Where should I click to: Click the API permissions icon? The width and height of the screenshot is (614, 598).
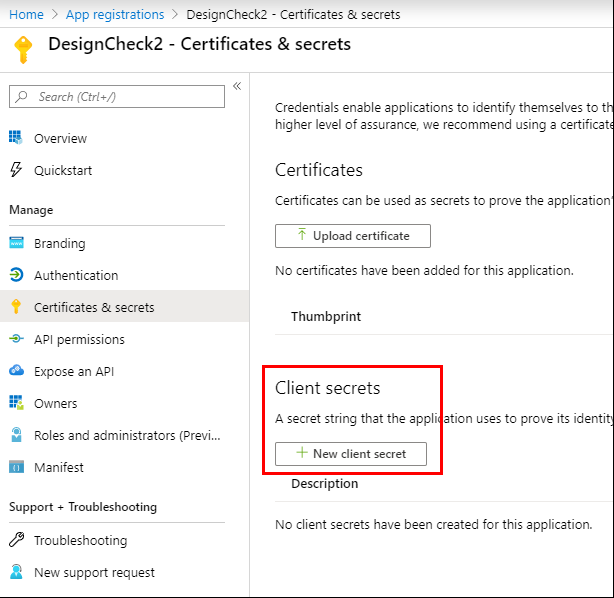coord(16,339)
